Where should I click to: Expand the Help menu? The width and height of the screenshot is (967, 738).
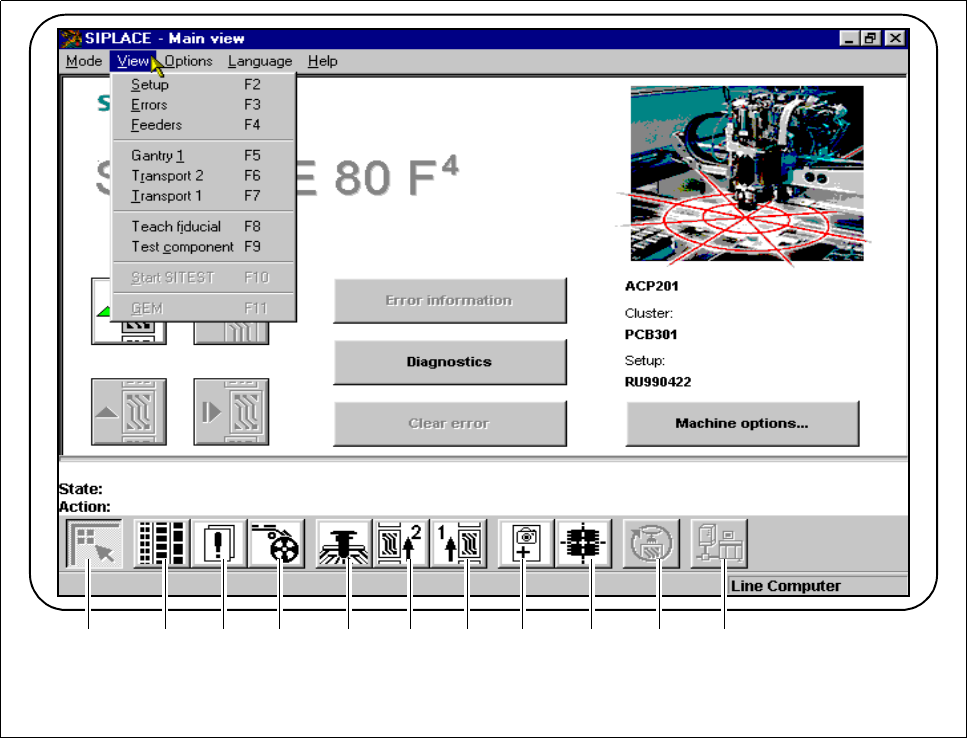click(x=322, y=61)
